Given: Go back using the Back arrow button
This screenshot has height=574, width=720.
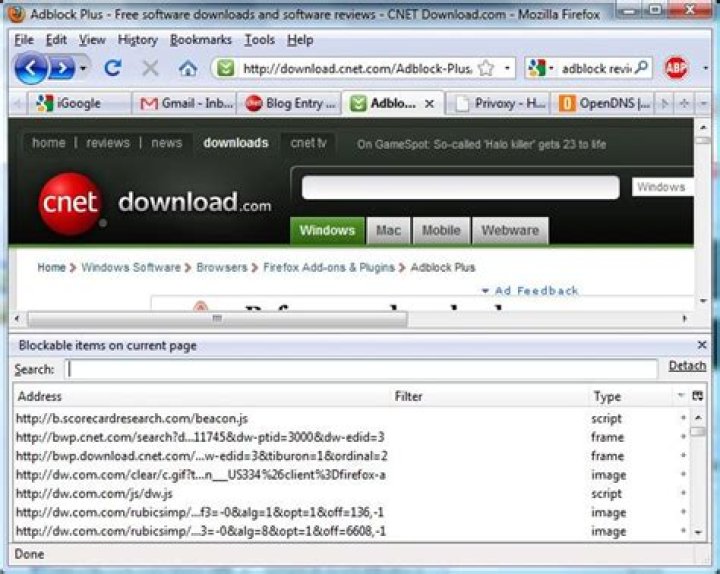Looking at the screenshot, I should [x=31, y=69].
